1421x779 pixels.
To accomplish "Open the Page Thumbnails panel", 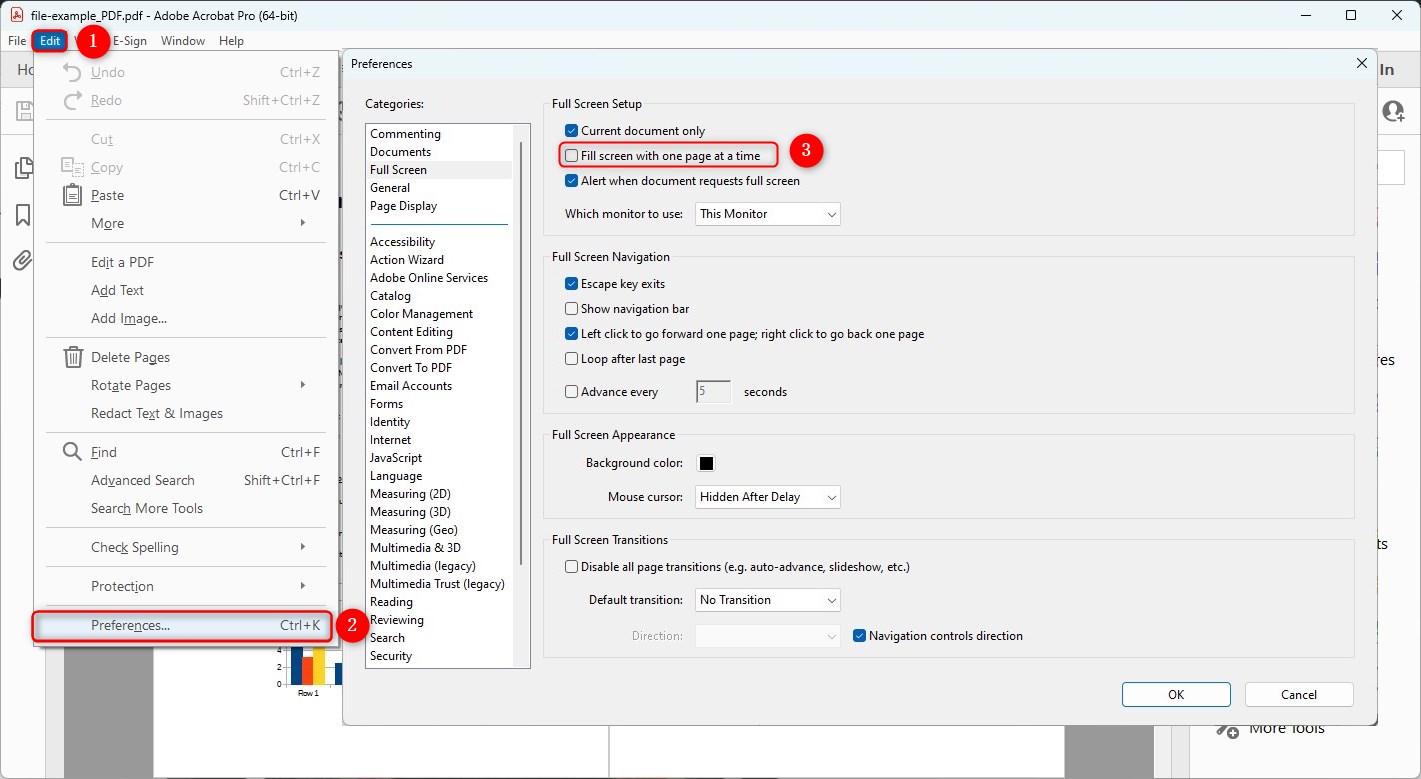I will pyautogui.click(x=22, y=167).
